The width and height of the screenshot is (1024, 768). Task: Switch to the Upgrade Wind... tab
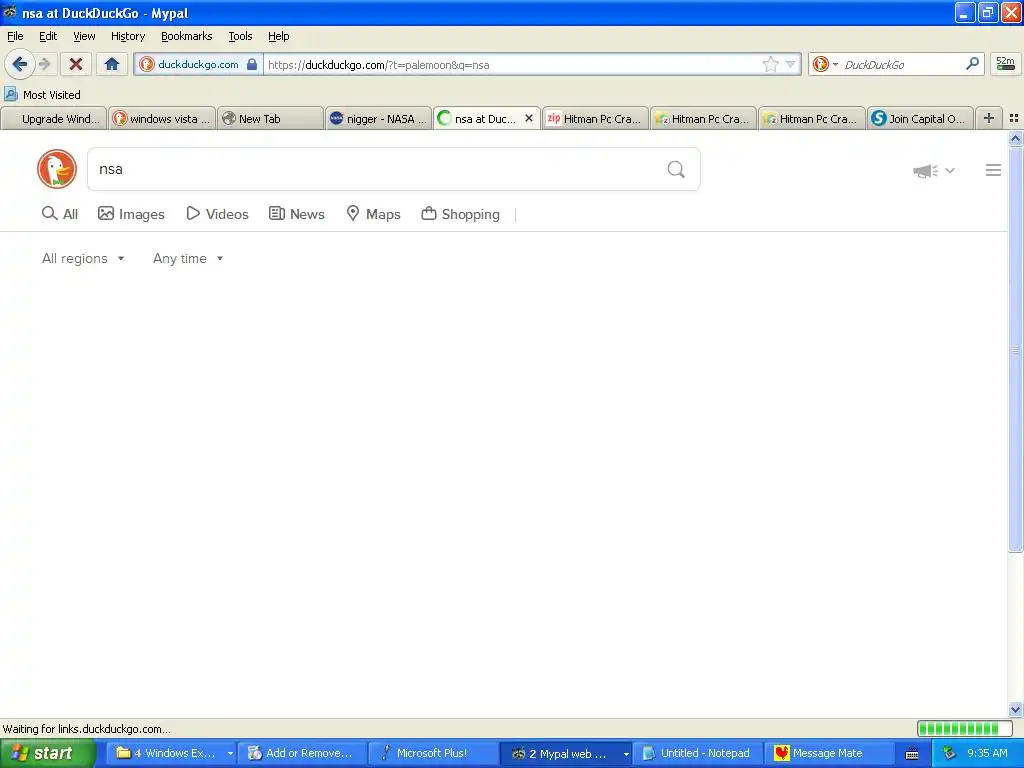[x=54, y=119]
